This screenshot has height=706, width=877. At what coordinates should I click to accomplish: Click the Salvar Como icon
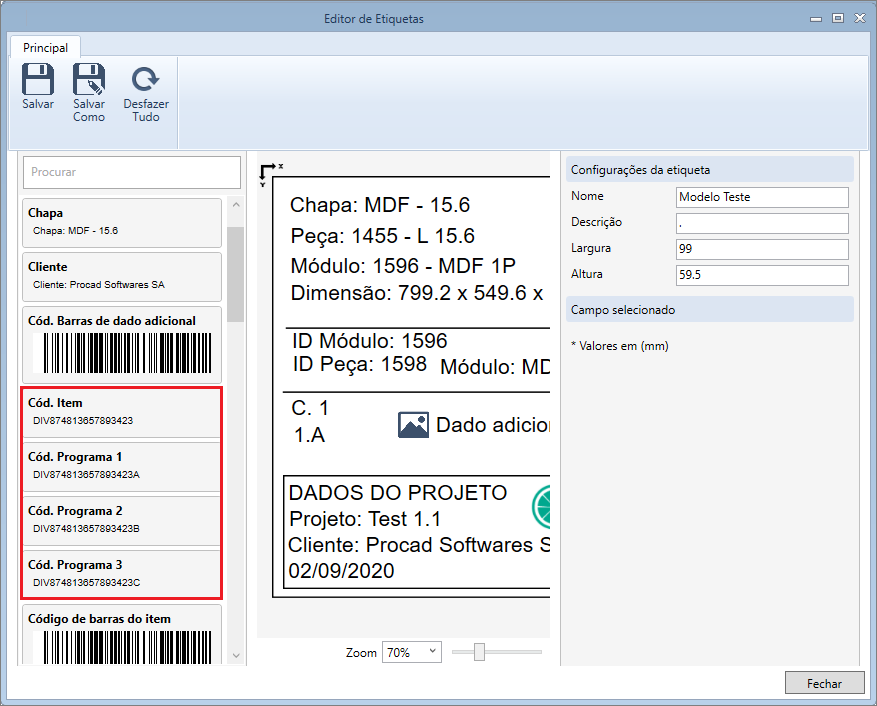[x=89, y=79]
